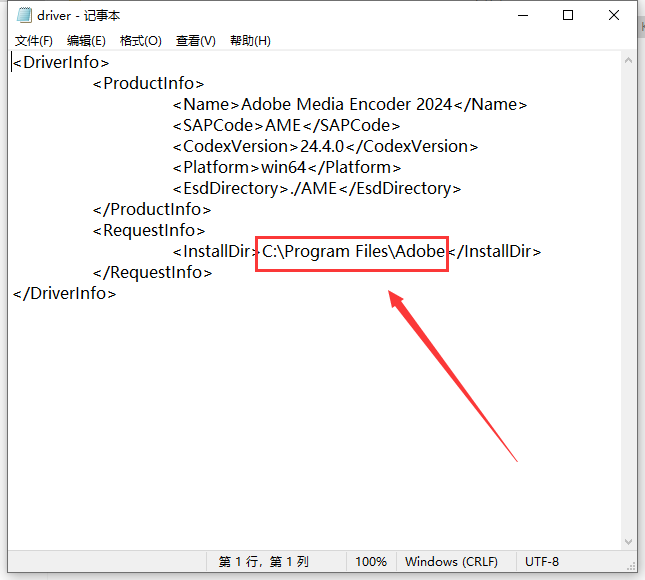Screen dimensions: 645x580
Task: Open the 编辑(E) menu
Action: click(86, 41)
